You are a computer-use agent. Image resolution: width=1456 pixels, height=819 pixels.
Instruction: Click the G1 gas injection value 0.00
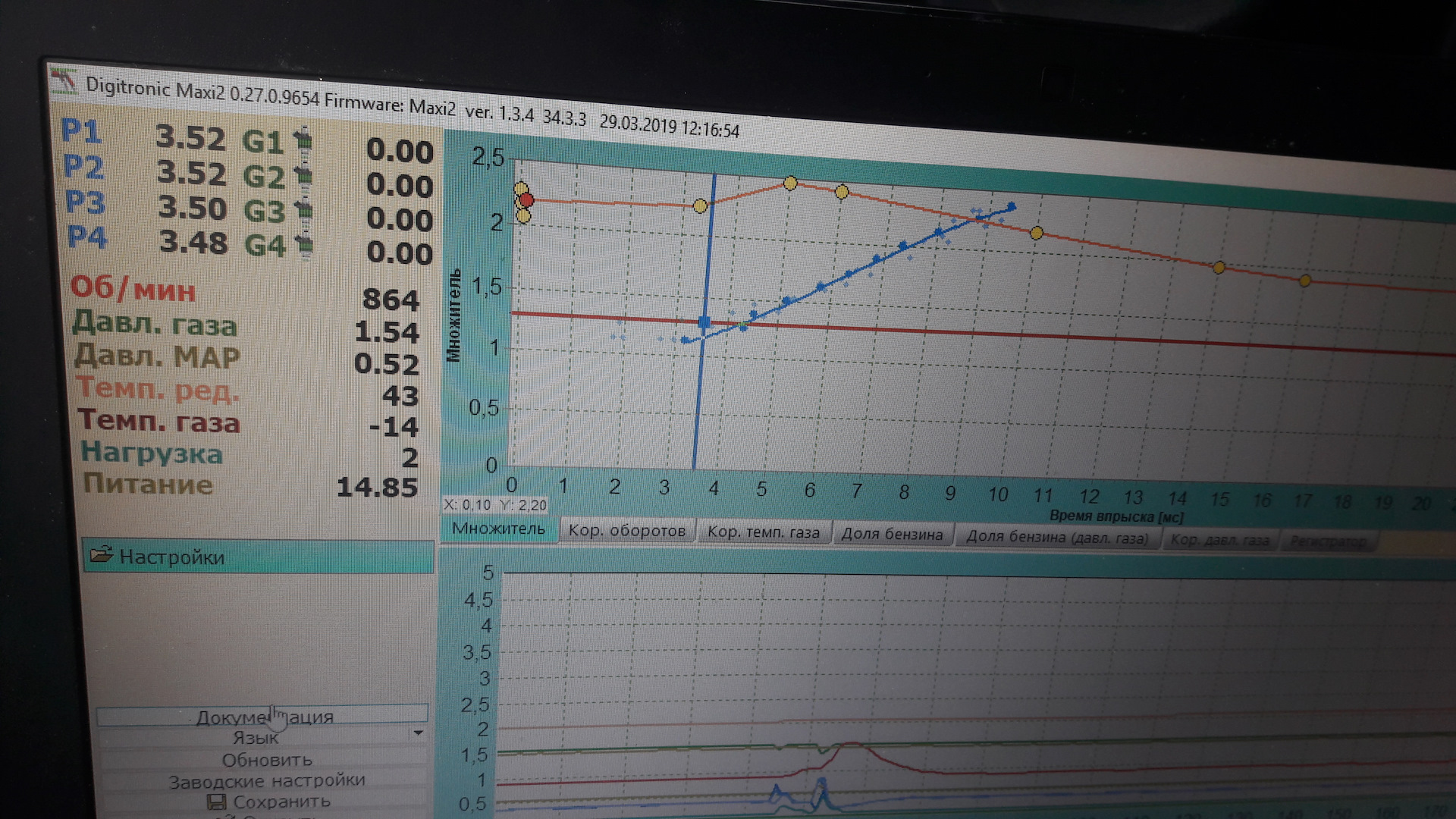[x=400, y=151]
